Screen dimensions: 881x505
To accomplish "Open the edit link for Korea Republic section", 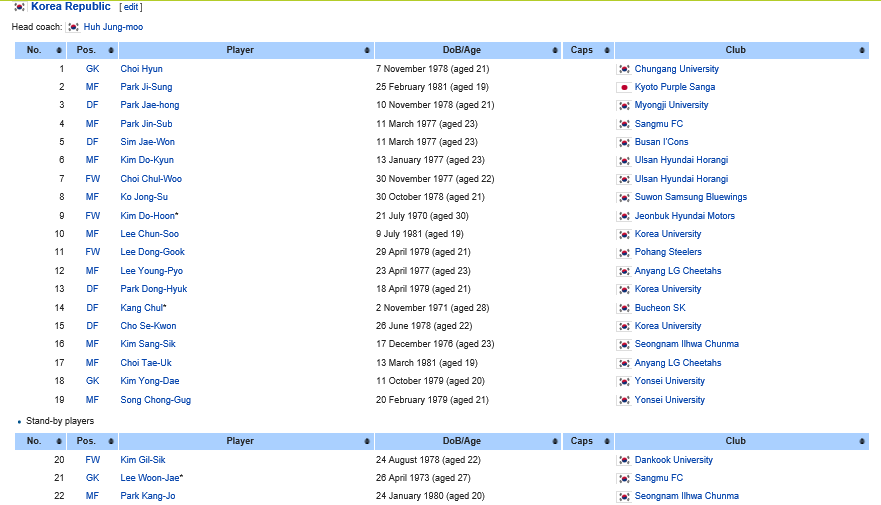I will coord(131,7).
